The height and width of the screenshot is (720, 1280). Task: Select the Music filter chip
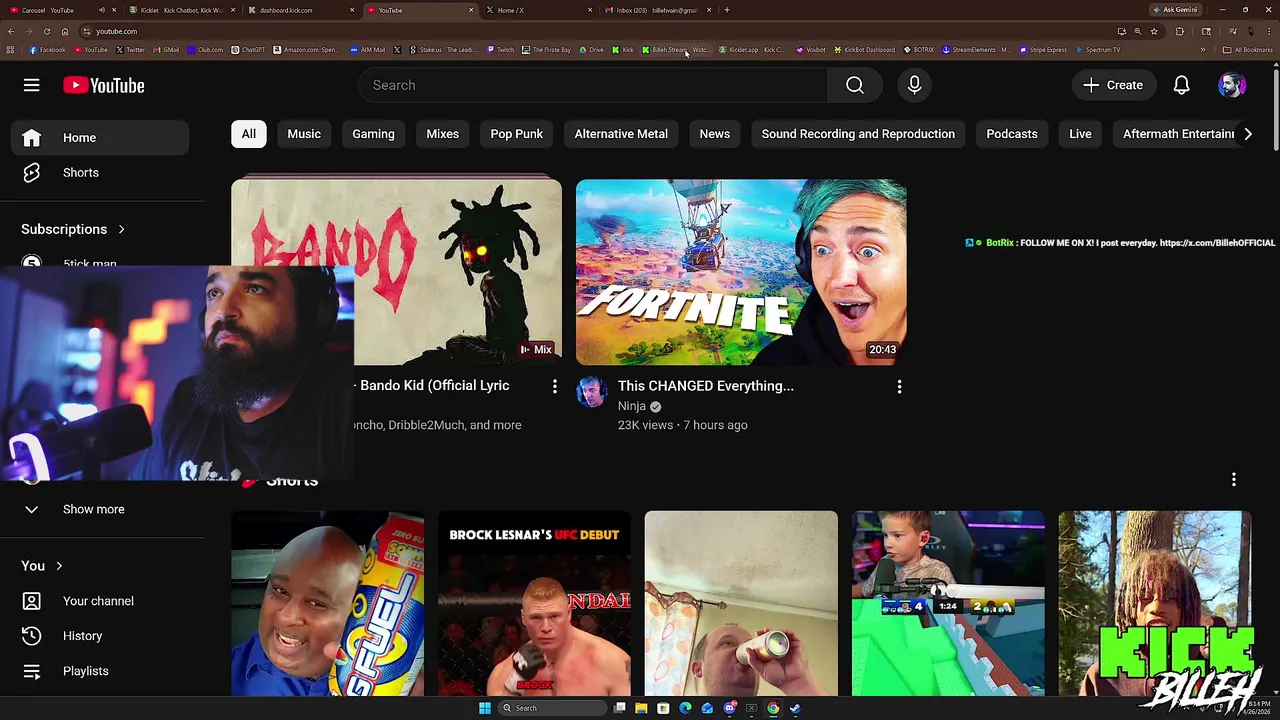[x=304, y=134]
